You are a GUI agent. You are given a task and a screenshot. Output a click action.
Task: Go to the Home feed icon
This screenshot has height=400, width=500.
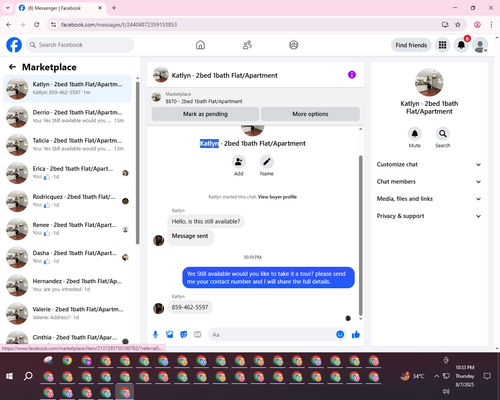pyautogui.click(x=200, y=45)
